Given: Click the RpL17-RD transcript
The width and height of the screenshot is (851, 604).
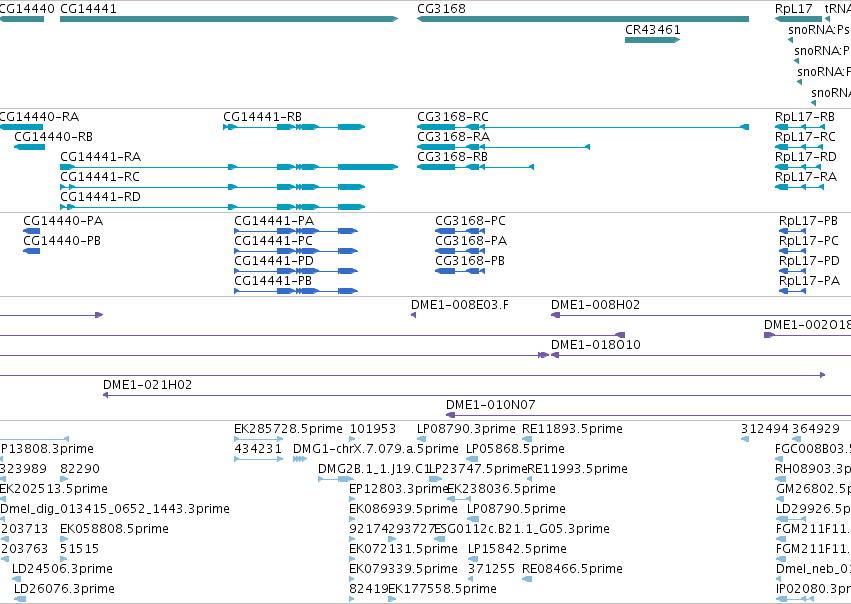Looking at the screenshot, I should coord(798,167).
